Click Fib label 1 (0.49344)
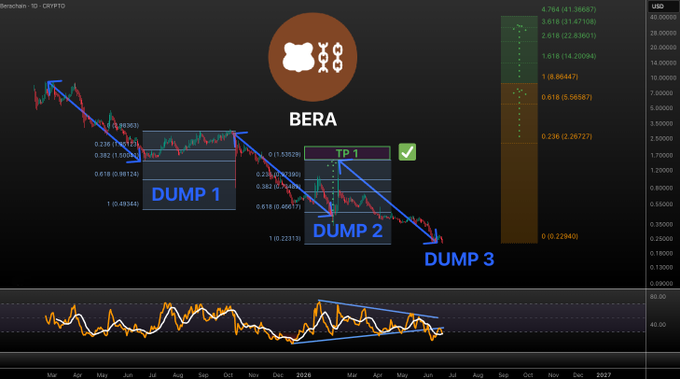This screenshot has height=379, width=680. pyautogui.click(x=123, y=204)
